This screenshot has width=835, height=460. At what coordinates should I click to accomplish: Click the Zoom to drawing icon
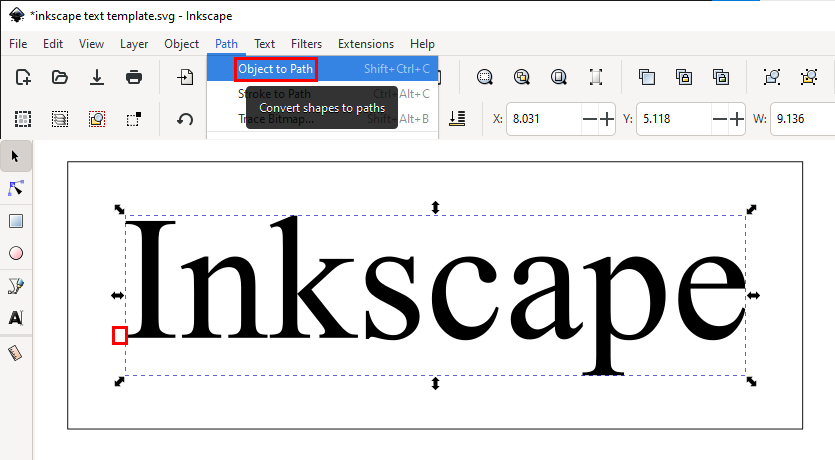[x=522, y=77]
